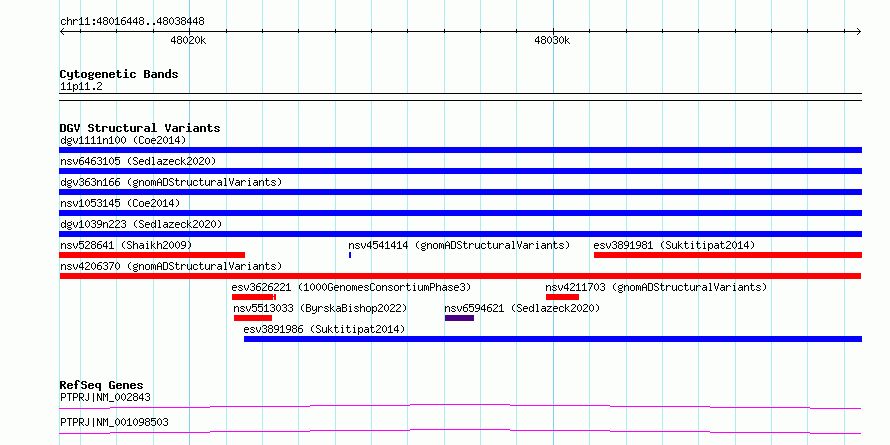Click the 48020k ruler label
This screenshot has height=445, width=890.
(188, 41)
